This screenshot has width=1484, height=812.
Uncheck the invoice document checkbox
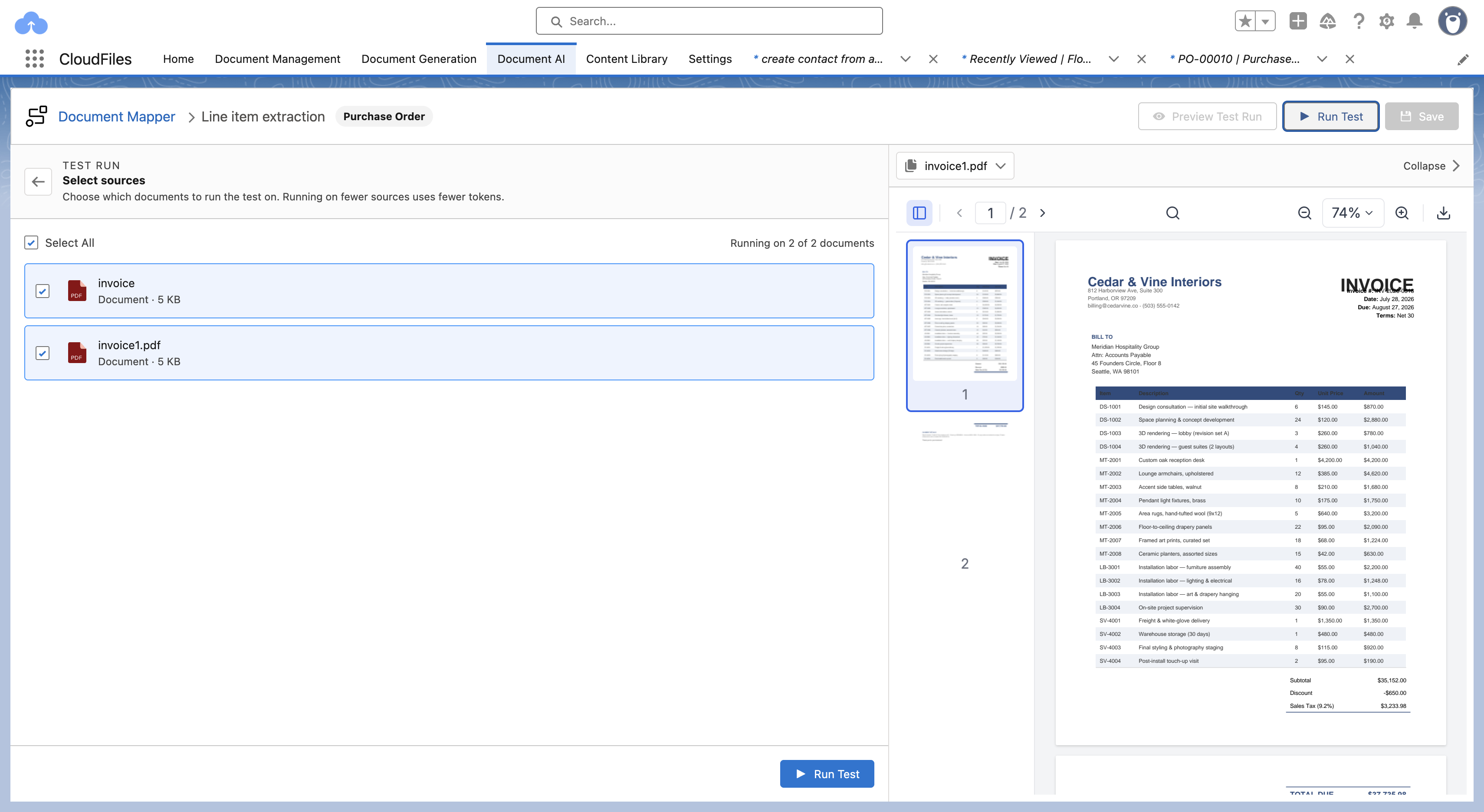click(43, 291)
